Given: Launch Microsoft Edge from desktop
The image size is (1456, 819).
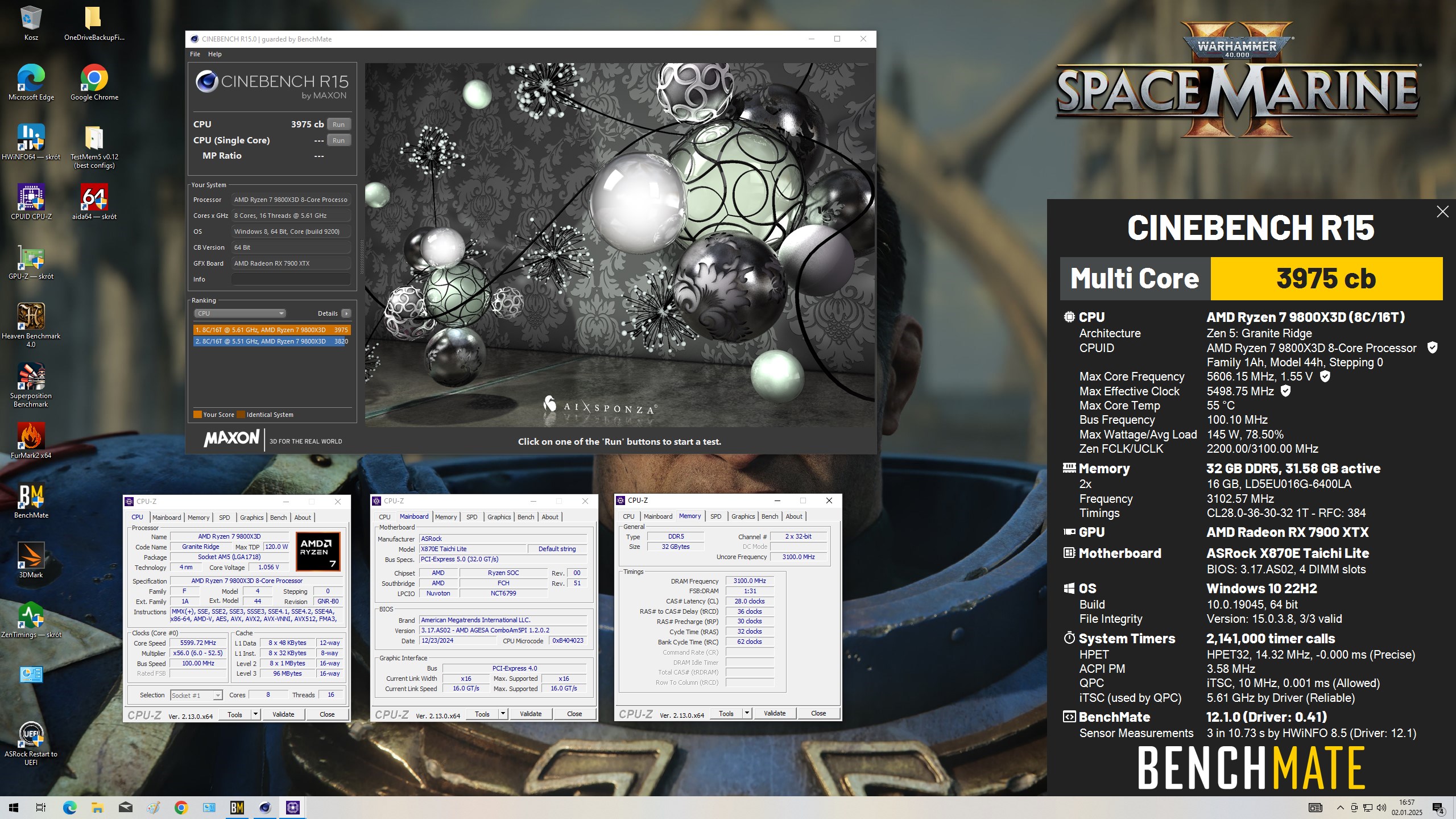Looking at the screenshot, I should tap(31, 82).
